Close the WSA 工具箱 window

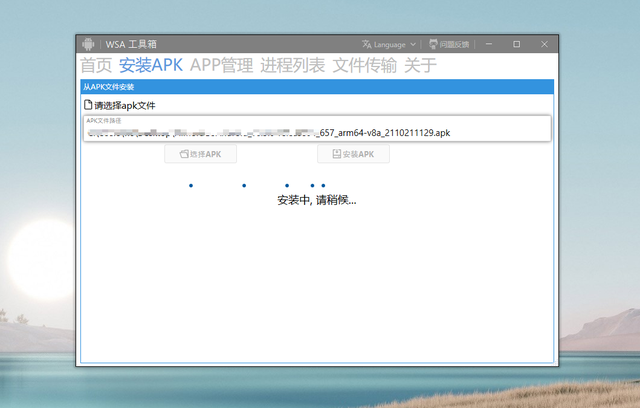pyautogui.click(x=544, y=44)
